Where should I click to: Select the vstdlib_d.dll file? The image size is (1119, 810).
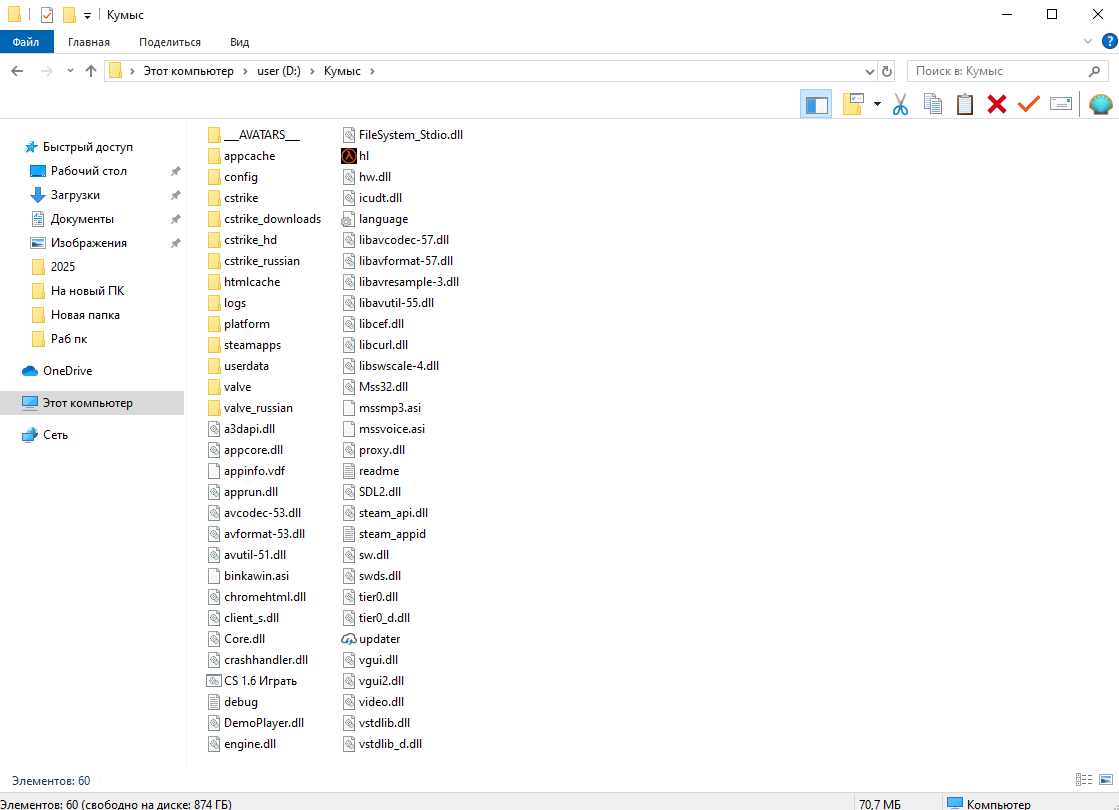point(383,744)
